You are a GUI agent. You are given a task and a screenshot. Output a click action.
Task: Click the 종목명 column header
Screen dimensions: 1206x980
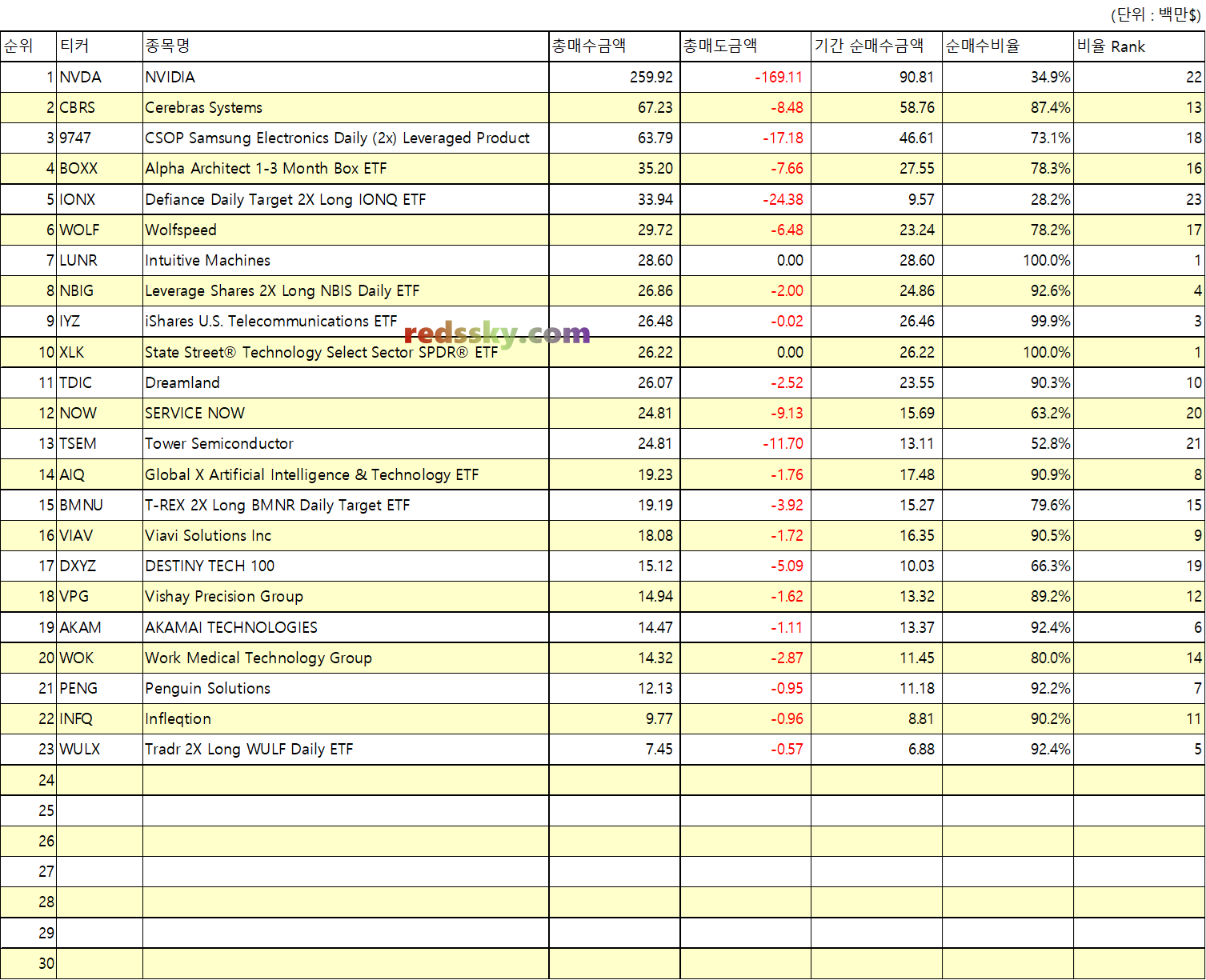[346, 46]
